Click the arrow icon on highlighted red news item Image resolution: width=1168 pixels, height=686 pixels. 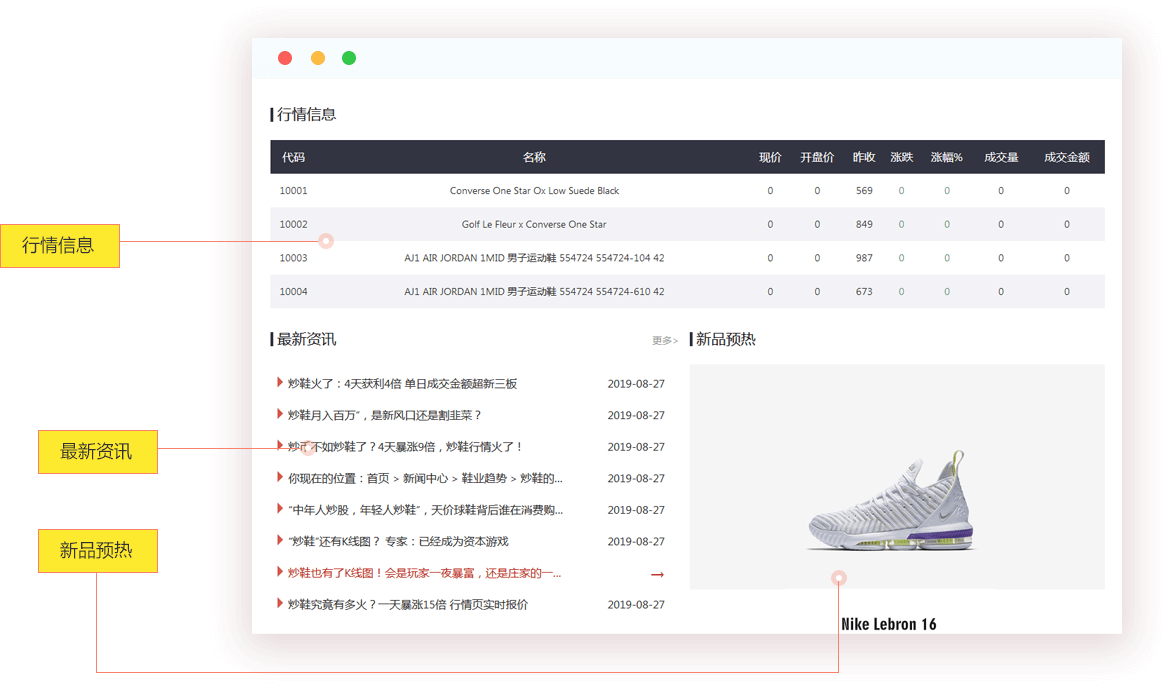pos(657,574)
